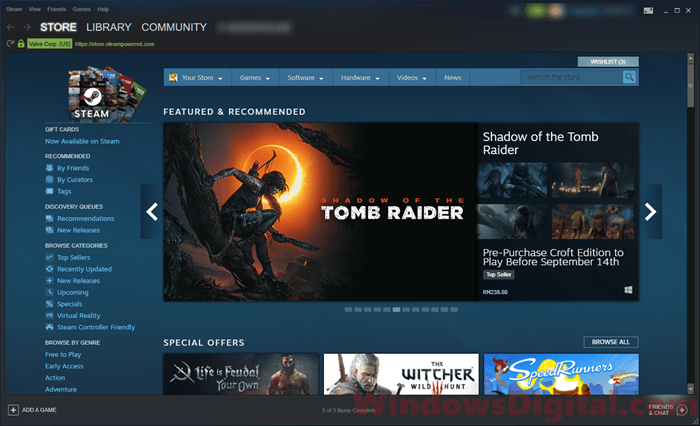Switch to the LIBRARY tab
The image size is (700, 426).
(109, 27)
